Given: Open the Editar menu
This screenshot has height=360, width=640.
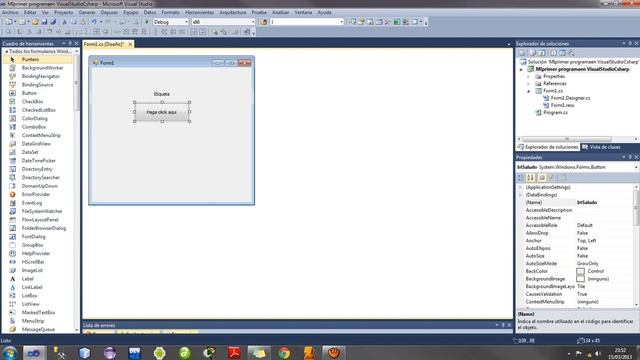Looking at the screenshot, I should pyautogui.click(x=30, y=13).
